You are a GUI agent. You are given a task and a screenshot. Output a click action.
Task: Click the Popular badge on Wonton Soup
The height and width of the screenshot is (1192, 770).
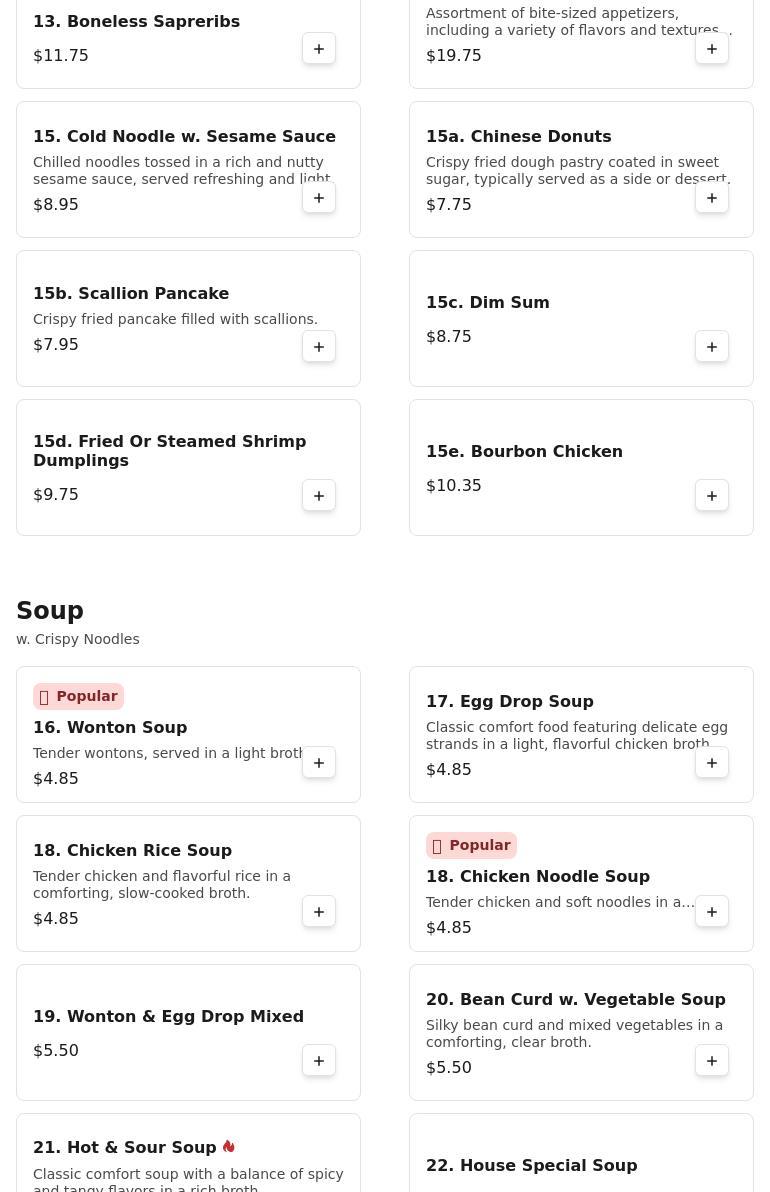tap(78, 696)
